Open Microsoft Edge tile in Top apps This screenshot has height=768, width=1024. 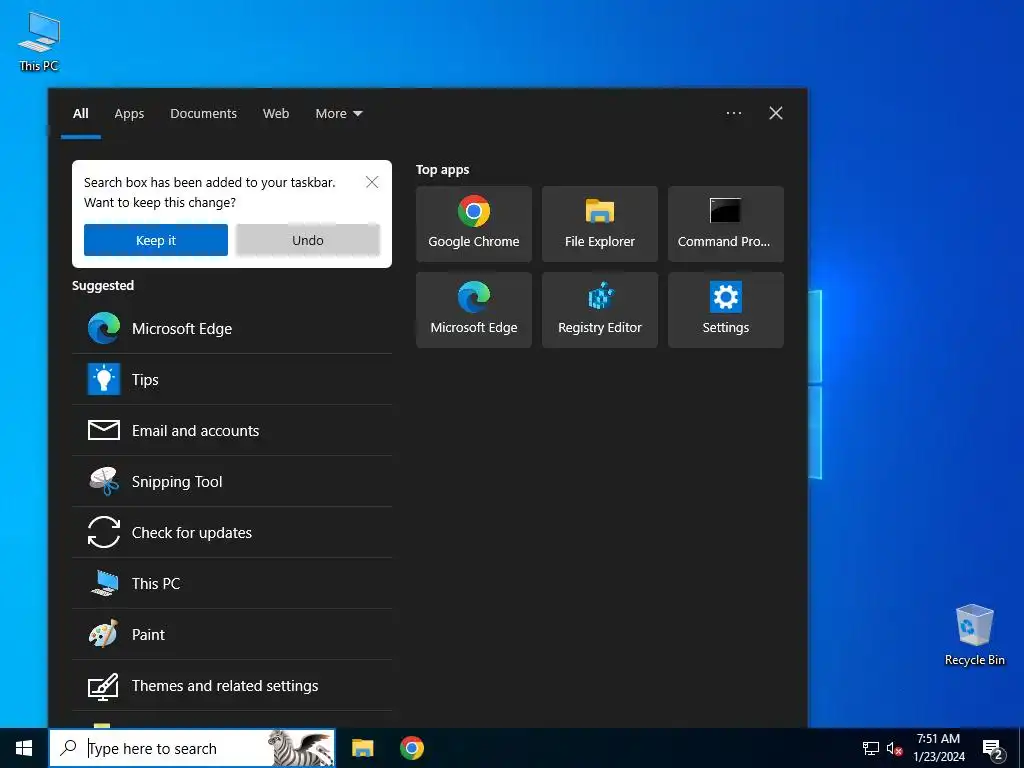point(473,310)
